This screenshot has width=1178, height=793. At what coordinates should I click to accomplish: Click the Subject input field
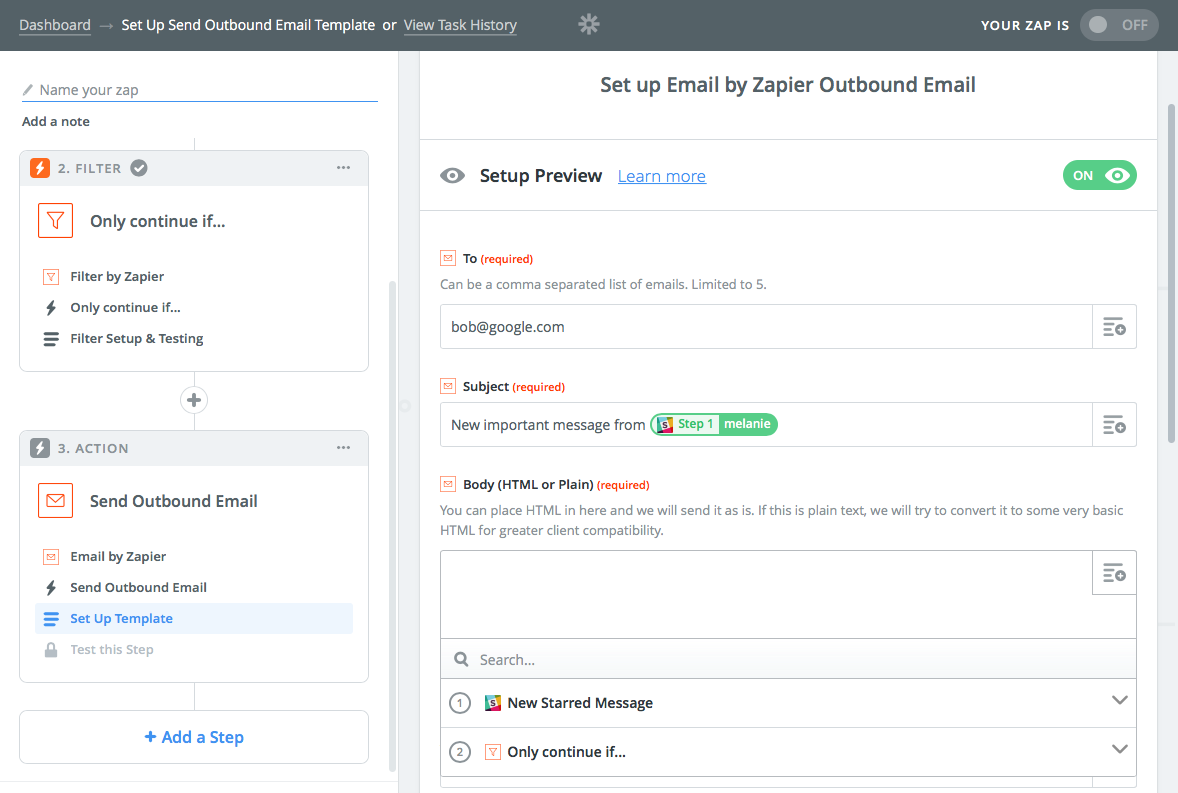click(x=766, y=425)
